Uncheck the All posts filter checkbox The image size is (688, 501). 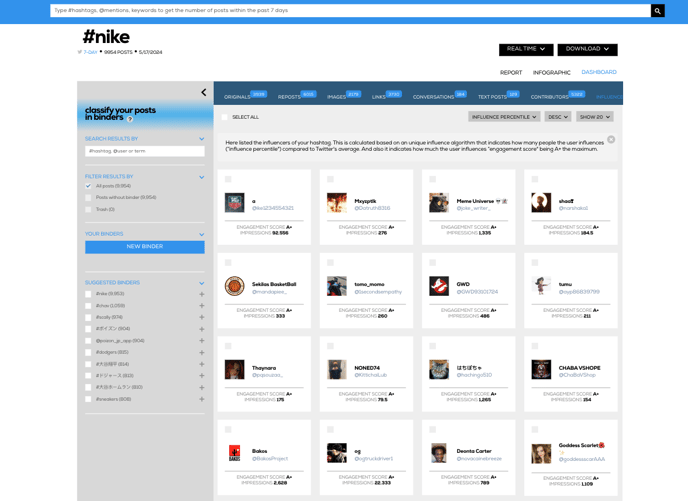88,186
